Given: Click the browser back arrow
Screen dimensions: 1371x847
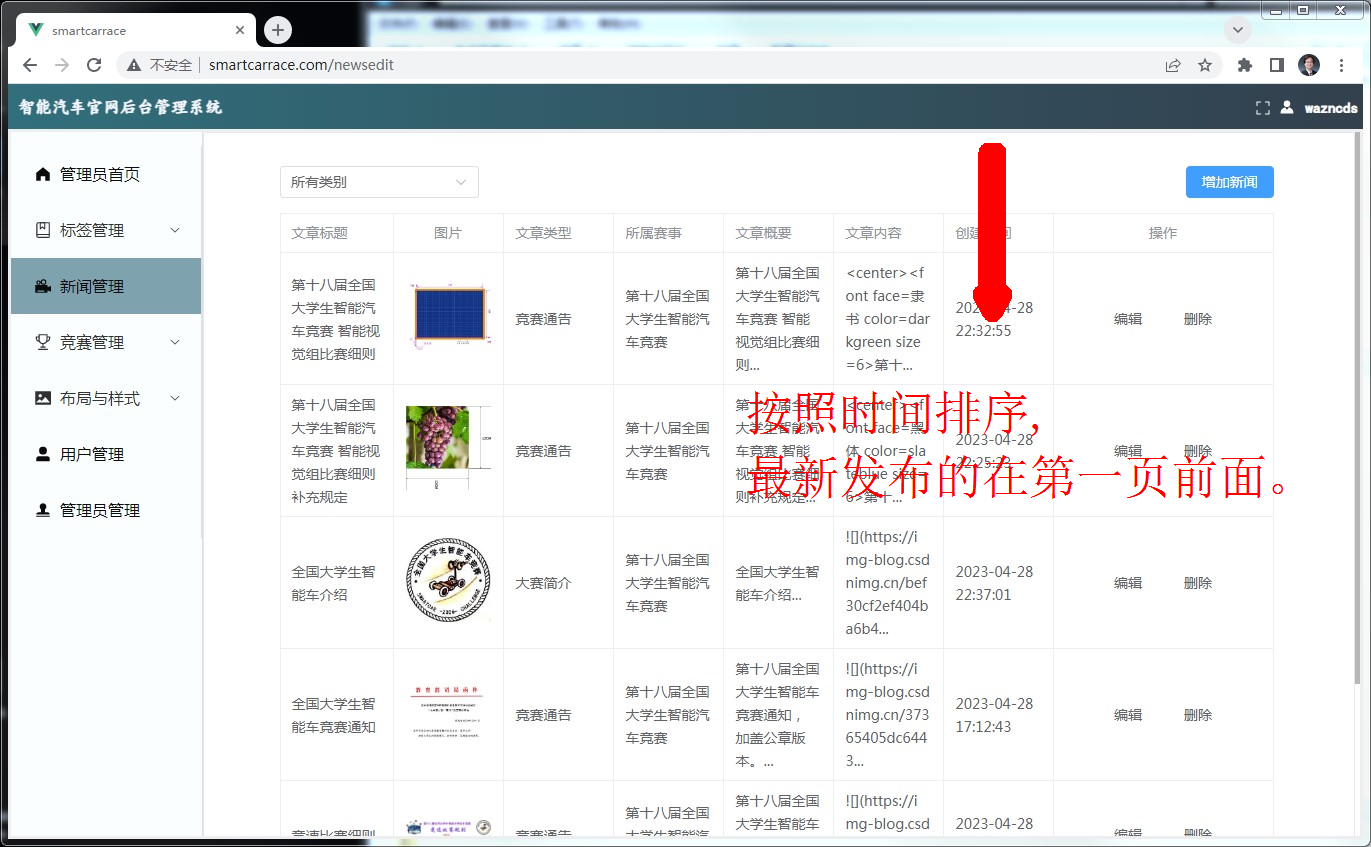Looking at the screenshot, I should (30, 65).
